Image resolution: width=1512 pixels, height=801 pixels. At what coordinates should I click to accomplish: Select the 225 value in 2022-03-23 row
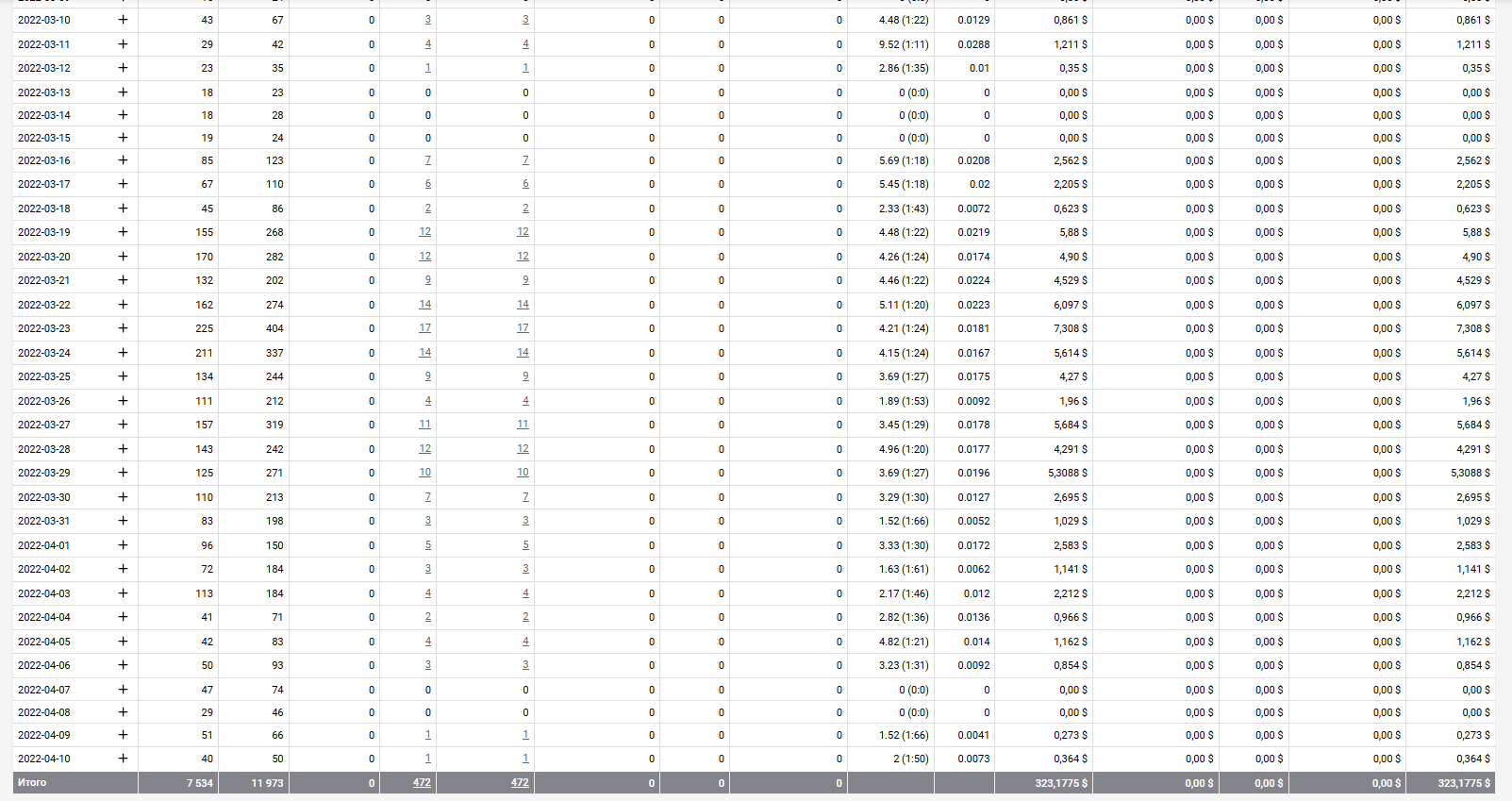205,328
